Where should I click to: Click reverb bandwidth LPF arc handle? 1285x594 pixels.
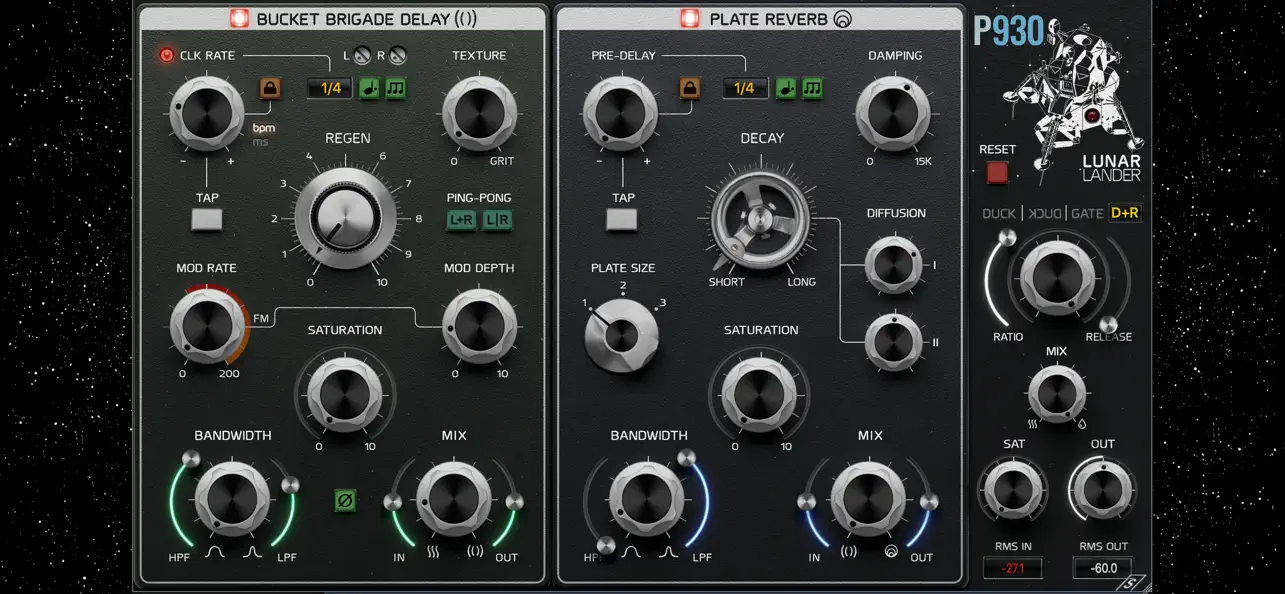click(687, 459)
